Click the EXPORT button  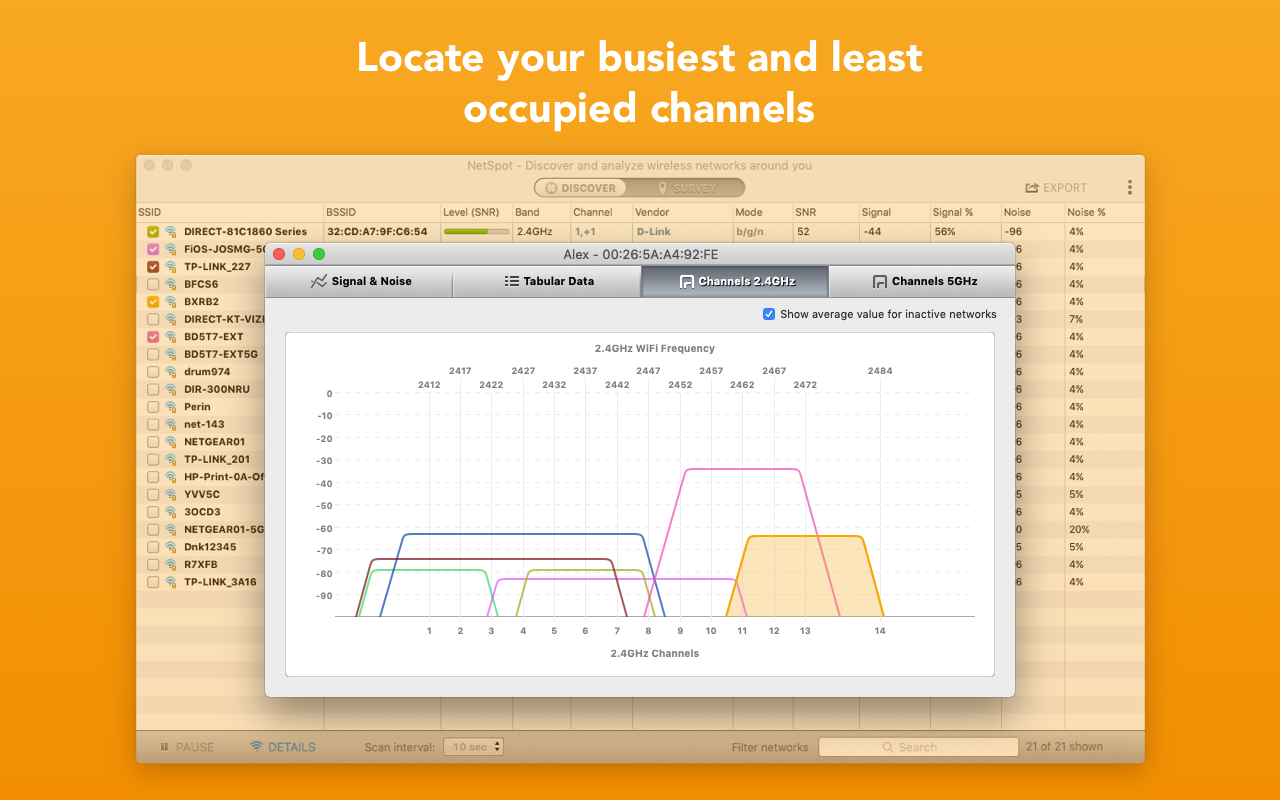(1056, 188)
